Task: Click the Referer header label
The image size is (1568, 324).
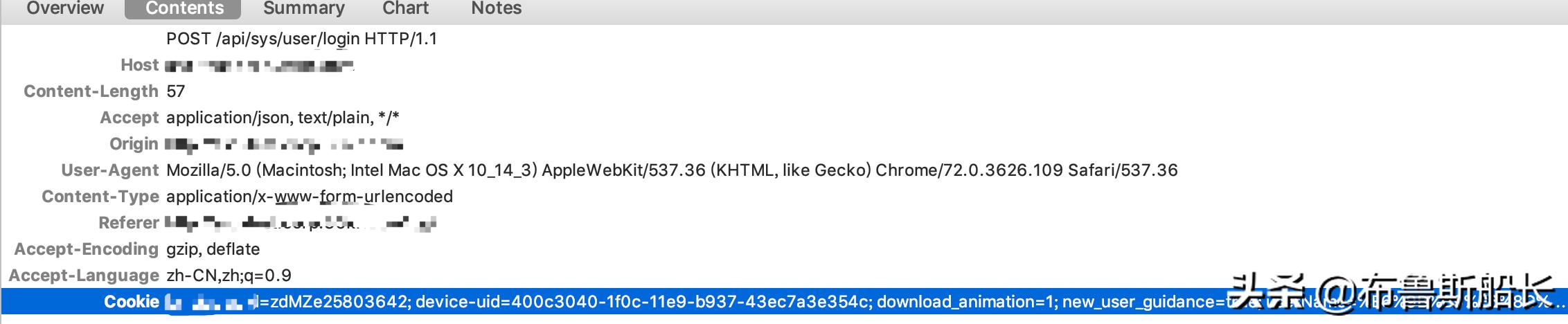Action: pyautogui.click(x=129, y=223)
